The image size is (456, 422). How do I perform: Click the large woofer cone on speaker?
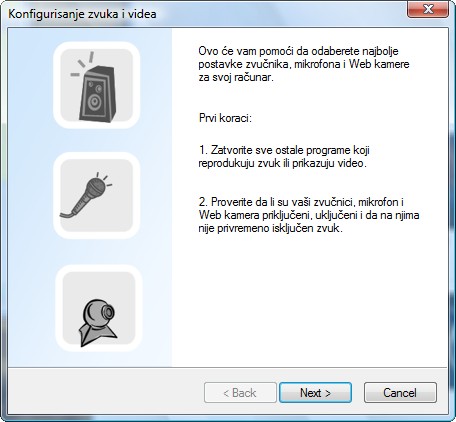[95, 102]
